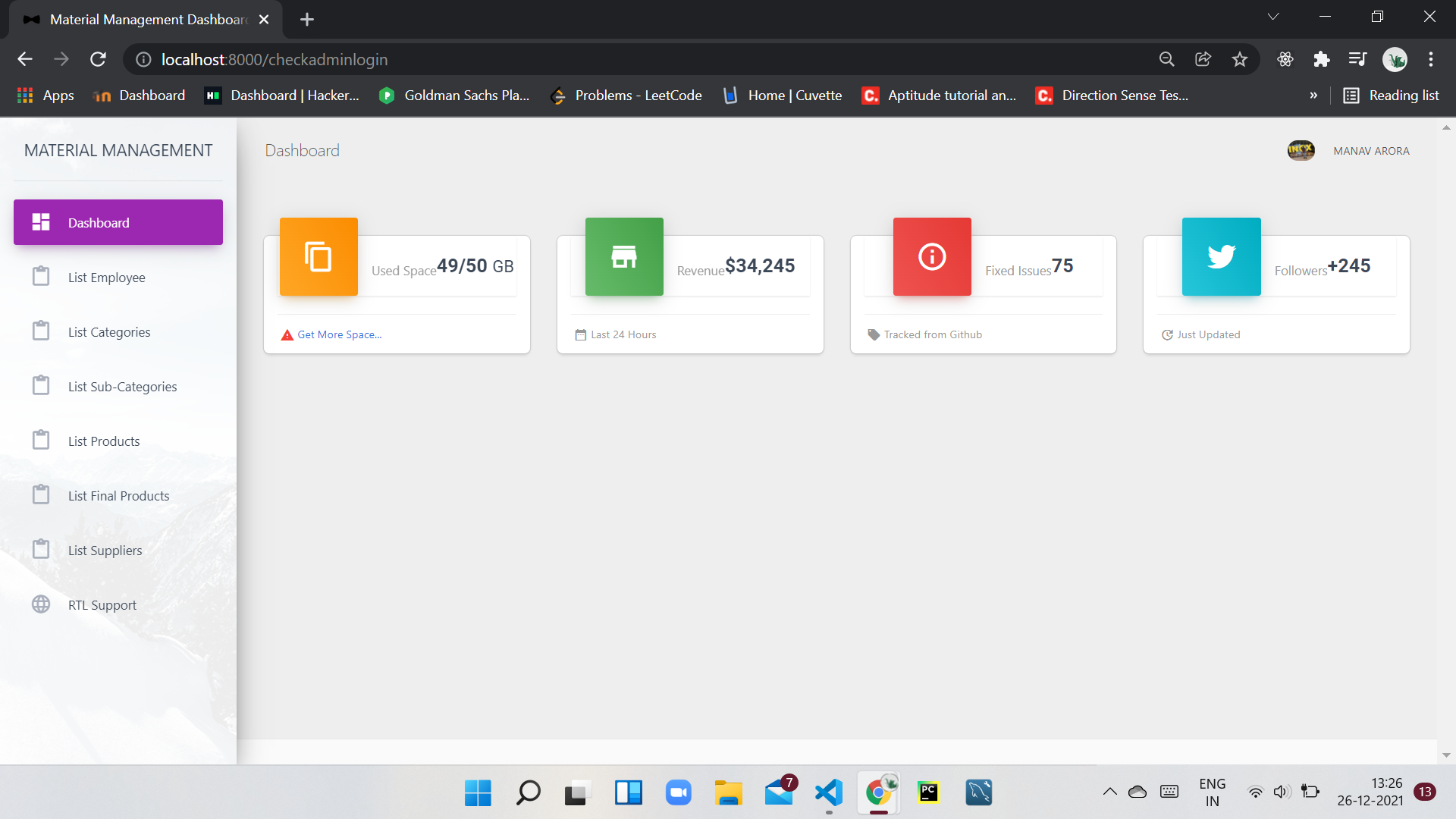The width and height of the screenshot is (1456, 819).
Task: Select List Suppliers in the sidebar
Action: [105, 550]
